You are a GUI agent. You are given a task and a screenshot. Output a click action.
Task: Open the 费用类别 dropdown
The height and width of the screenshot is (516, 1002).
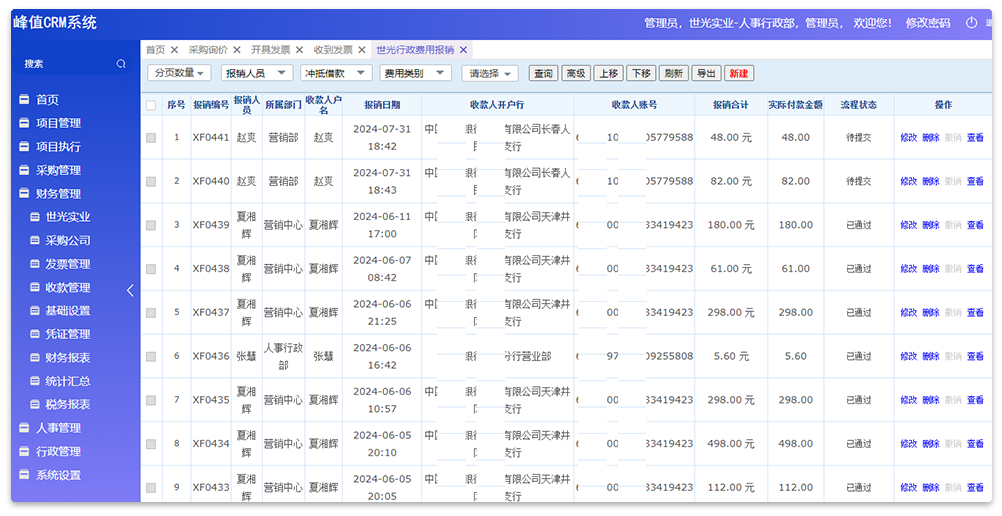click(413, 73)
